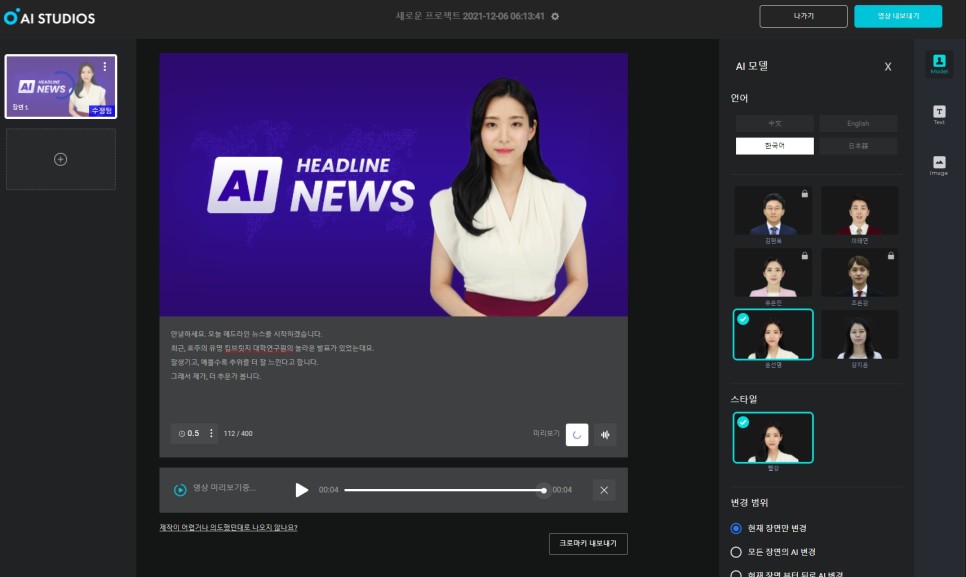Add a new scene with the plus placeholder
This screenshot has width=966, height=577.
[60, 159]
